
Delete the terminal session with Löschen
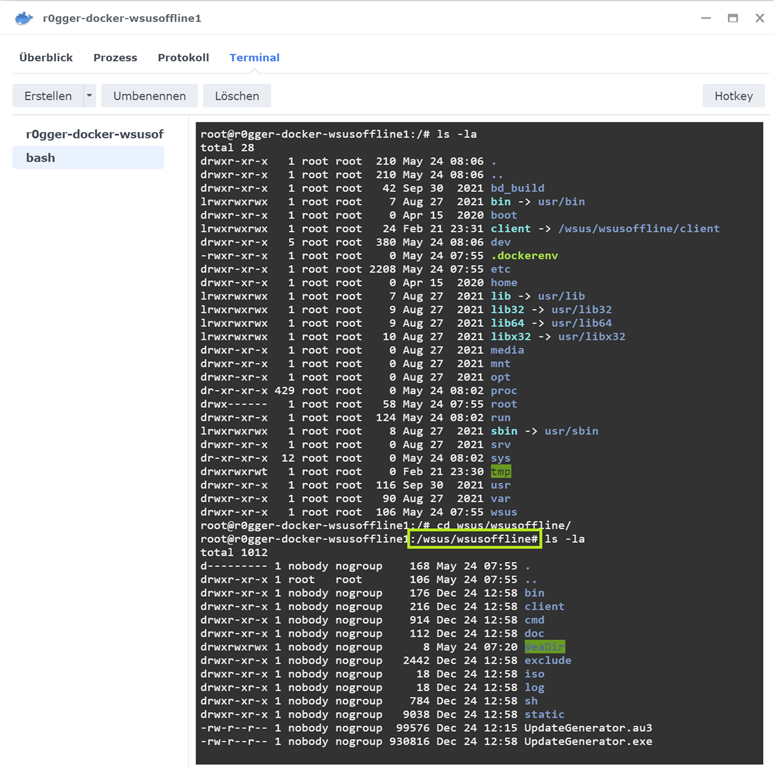coord(237,96)
